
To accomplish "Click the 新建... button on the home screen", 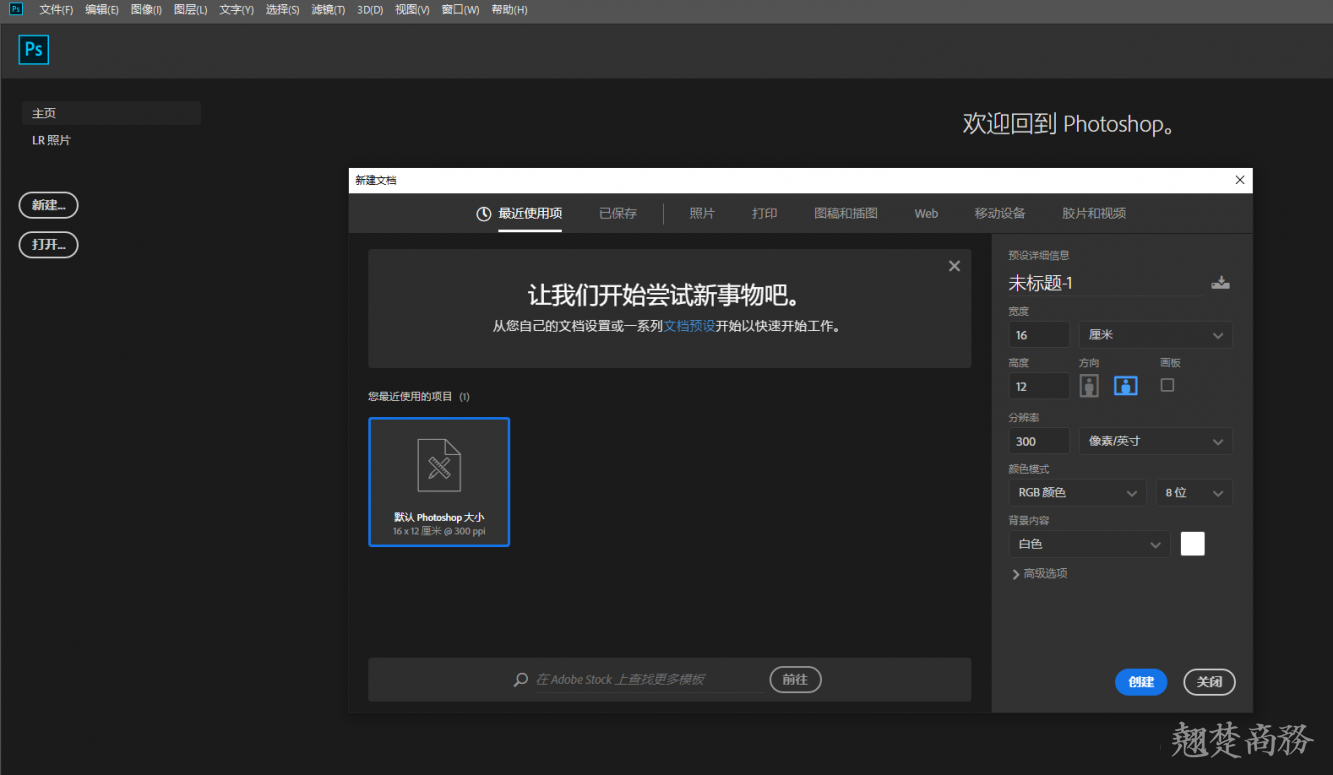I will 48,205.
